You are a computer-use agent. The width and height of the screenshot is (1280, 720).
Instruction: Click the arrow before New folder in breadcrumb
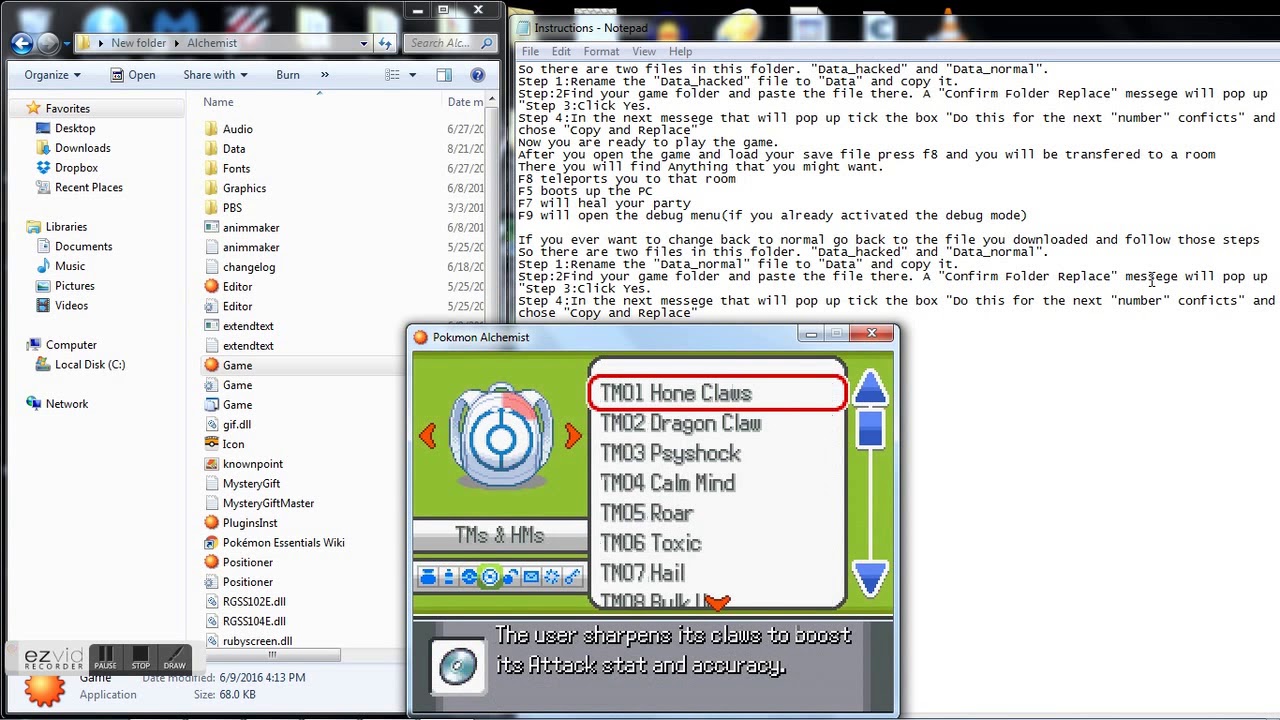click(102, 43)
